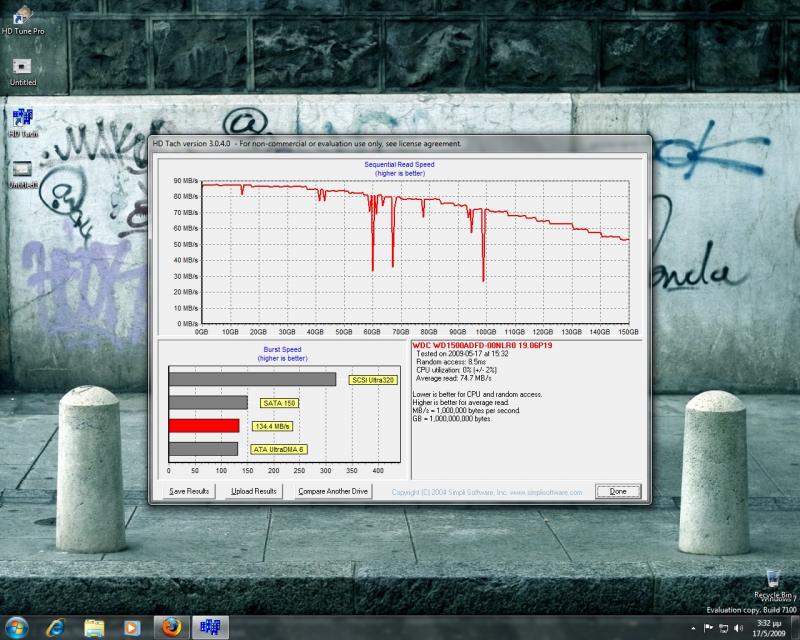Open the volume speaker tray icon
The image size is (800, 640).
738,628
